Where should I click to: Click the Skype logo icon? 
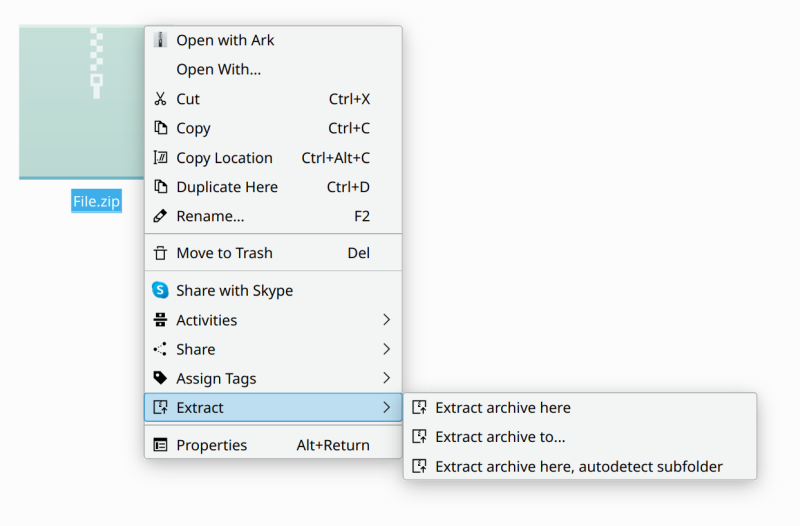[160, 290]
